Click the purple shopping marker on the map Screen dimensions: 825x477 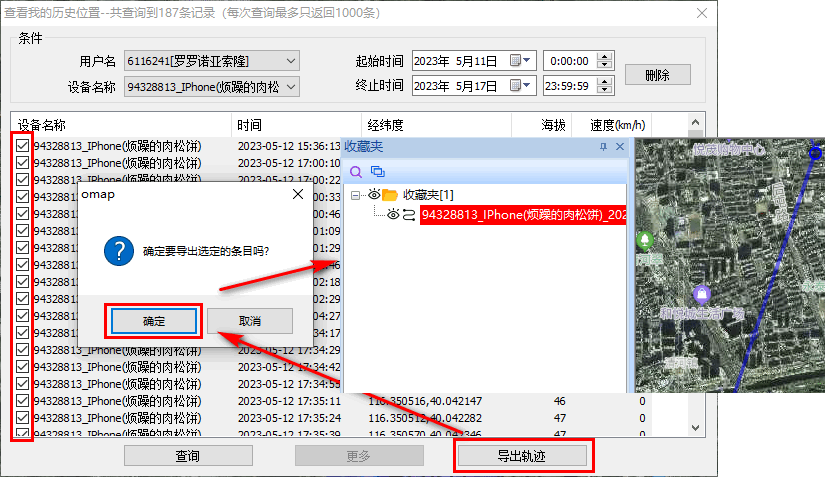coord(703,294)
